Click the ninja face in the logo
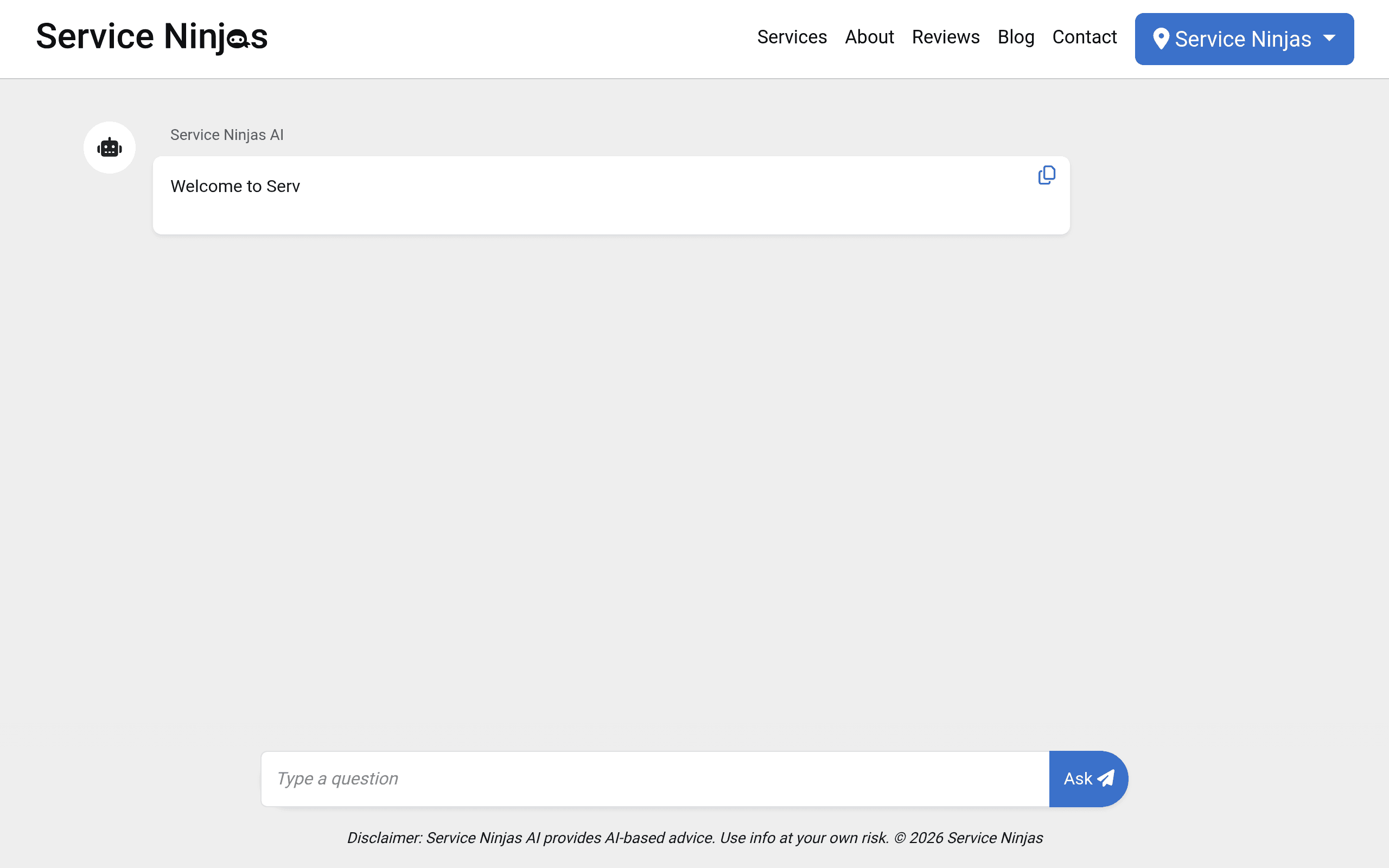Viewport: 1389px width, 868px height. click(238, 40)
